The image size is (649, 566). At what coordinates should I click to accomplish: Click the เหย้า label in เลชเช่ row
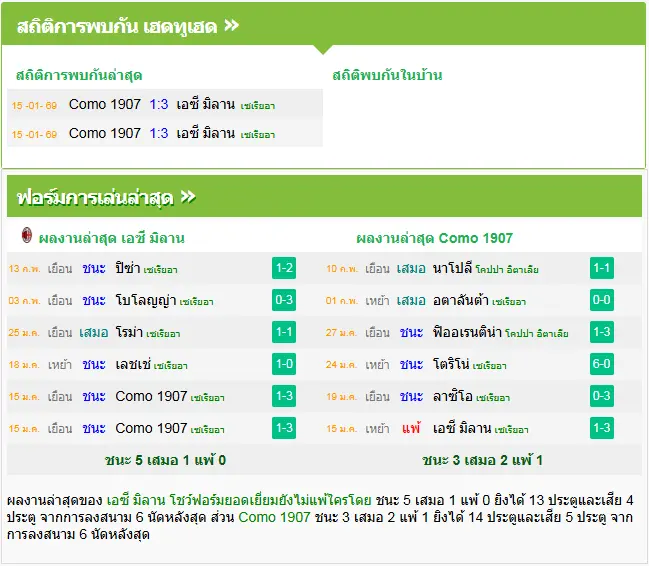click(60, 365)
